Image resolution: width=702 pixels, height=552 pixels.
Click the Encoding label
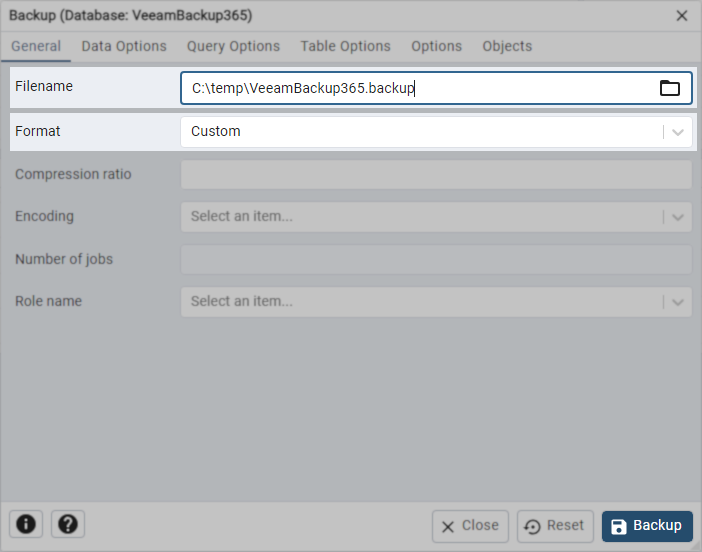pyautogui.click(x=44, y=216)
